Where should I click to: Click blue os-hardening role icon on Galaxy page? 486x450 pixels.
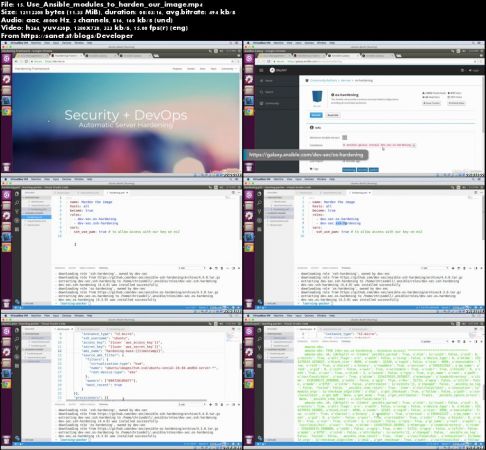317,97
